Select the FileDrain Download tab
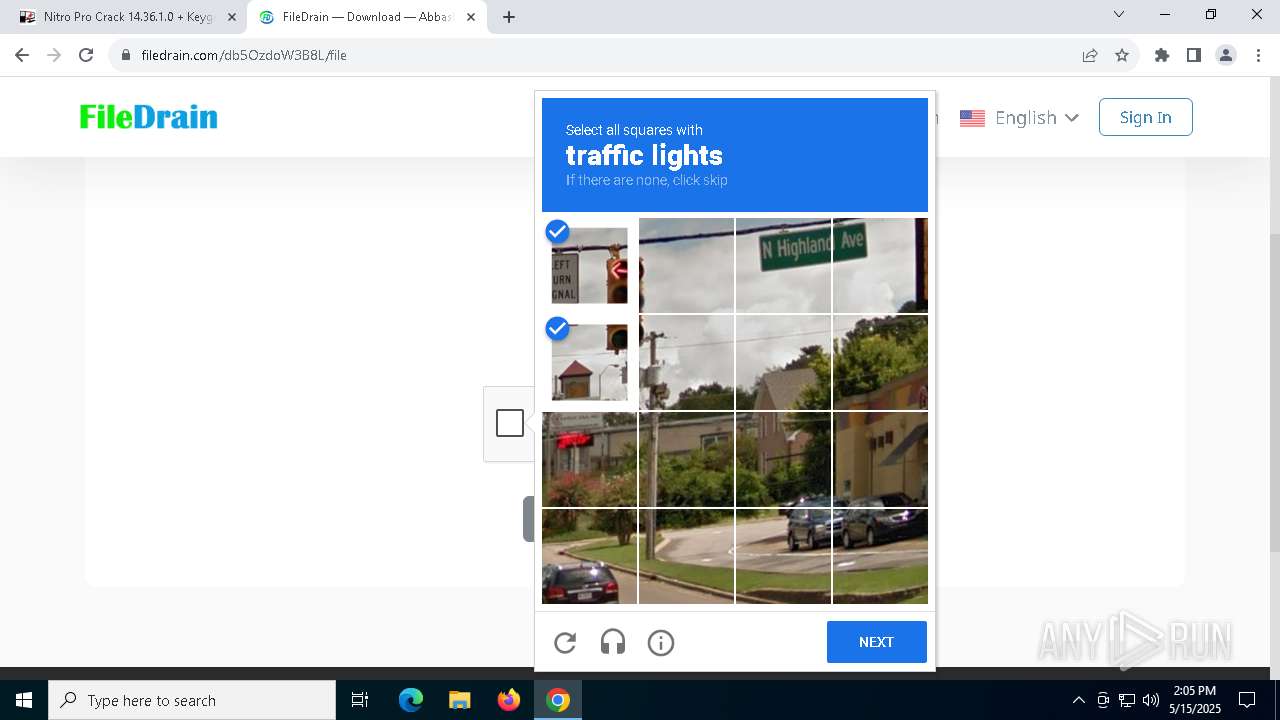The width and height of the screenshot is (1280, 720). coord(355,17)
